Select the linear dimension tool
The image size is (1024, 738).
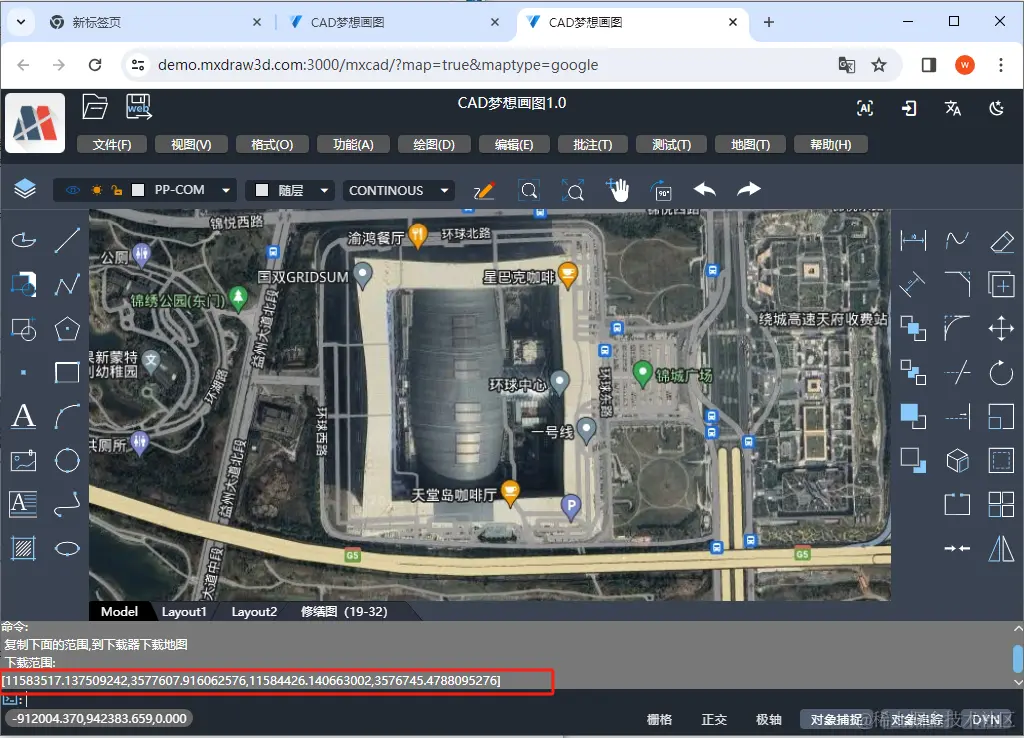click(x=913, y=240)
